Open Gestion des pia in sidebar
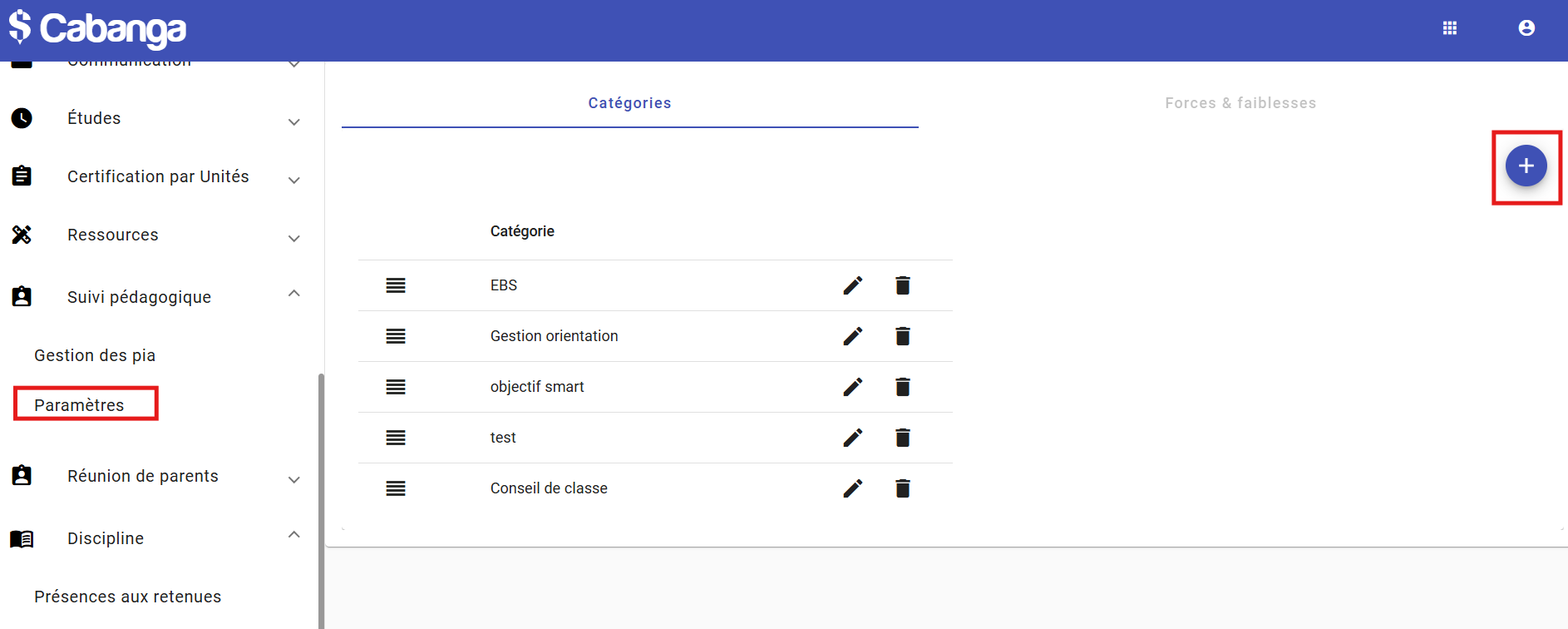This screenshot has height=629, width=1568. tap(95, 355)
